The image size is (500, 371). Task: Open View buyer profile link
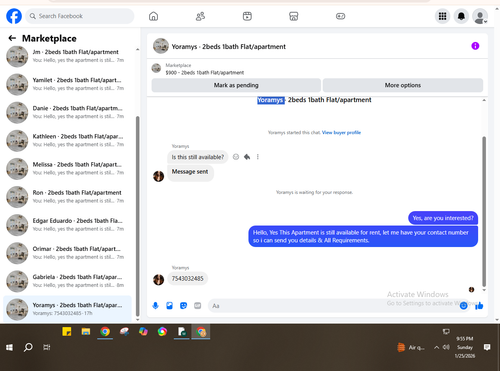341,133
